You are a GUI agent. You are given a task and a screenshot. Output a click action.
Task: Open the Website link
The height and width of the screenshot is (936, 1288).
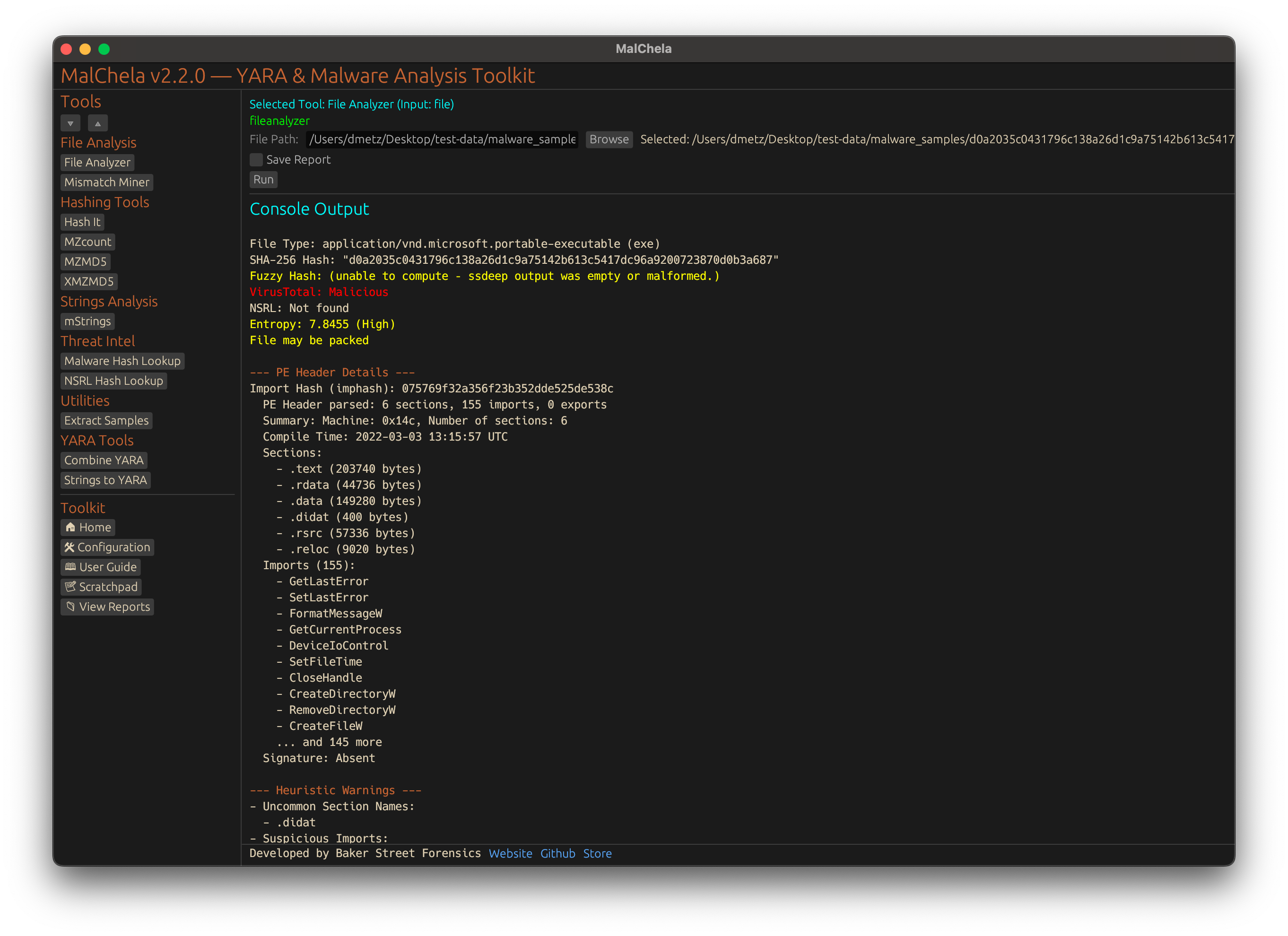(x=511, y=854)
